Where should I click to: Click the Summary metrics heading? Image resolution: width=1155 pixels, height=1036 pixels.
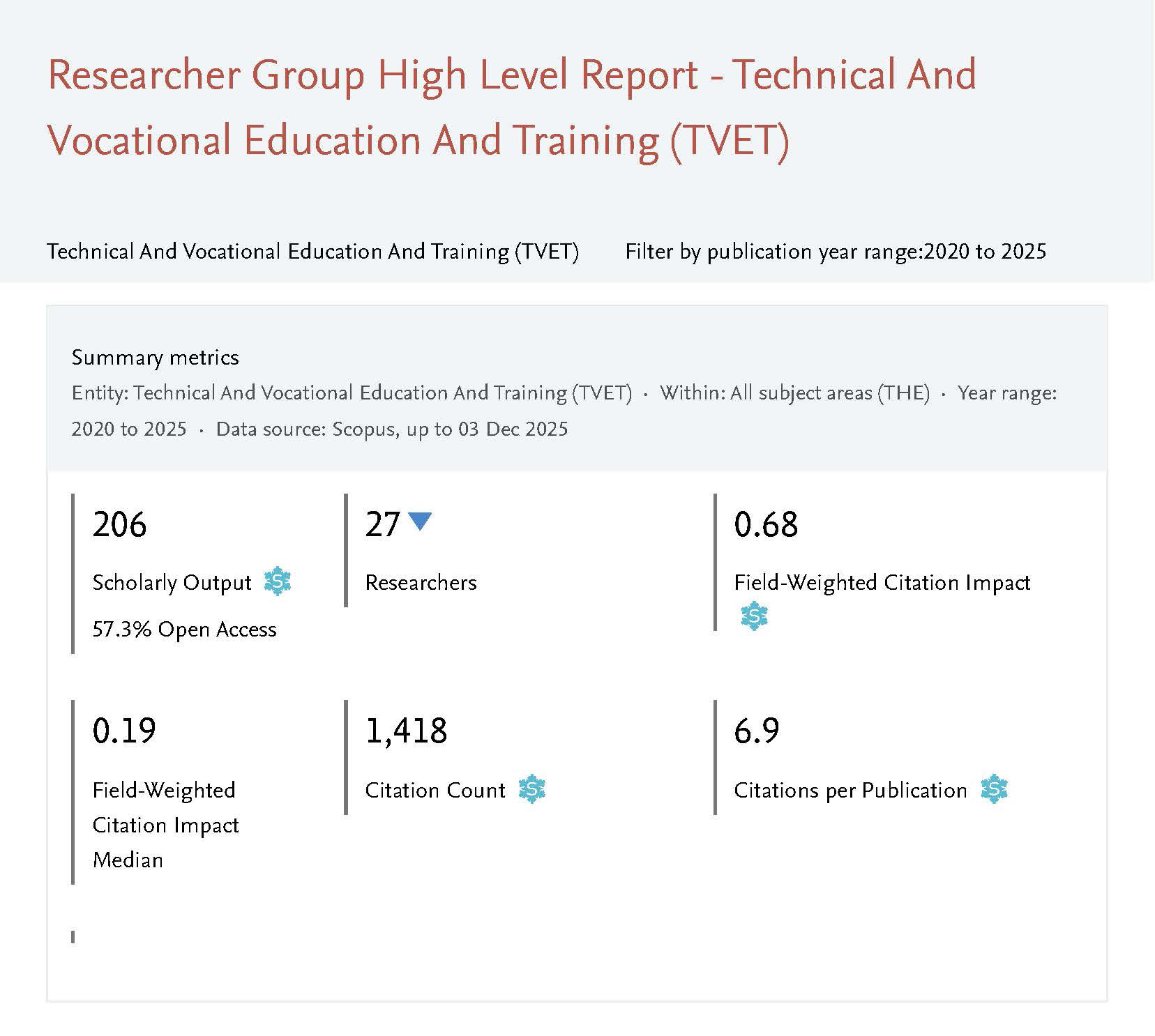[x=155, y=358]
